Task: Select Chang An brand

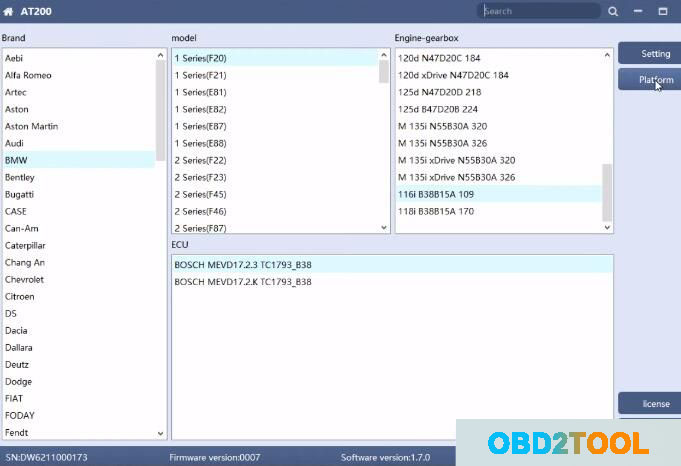Action: pos(79,262)
